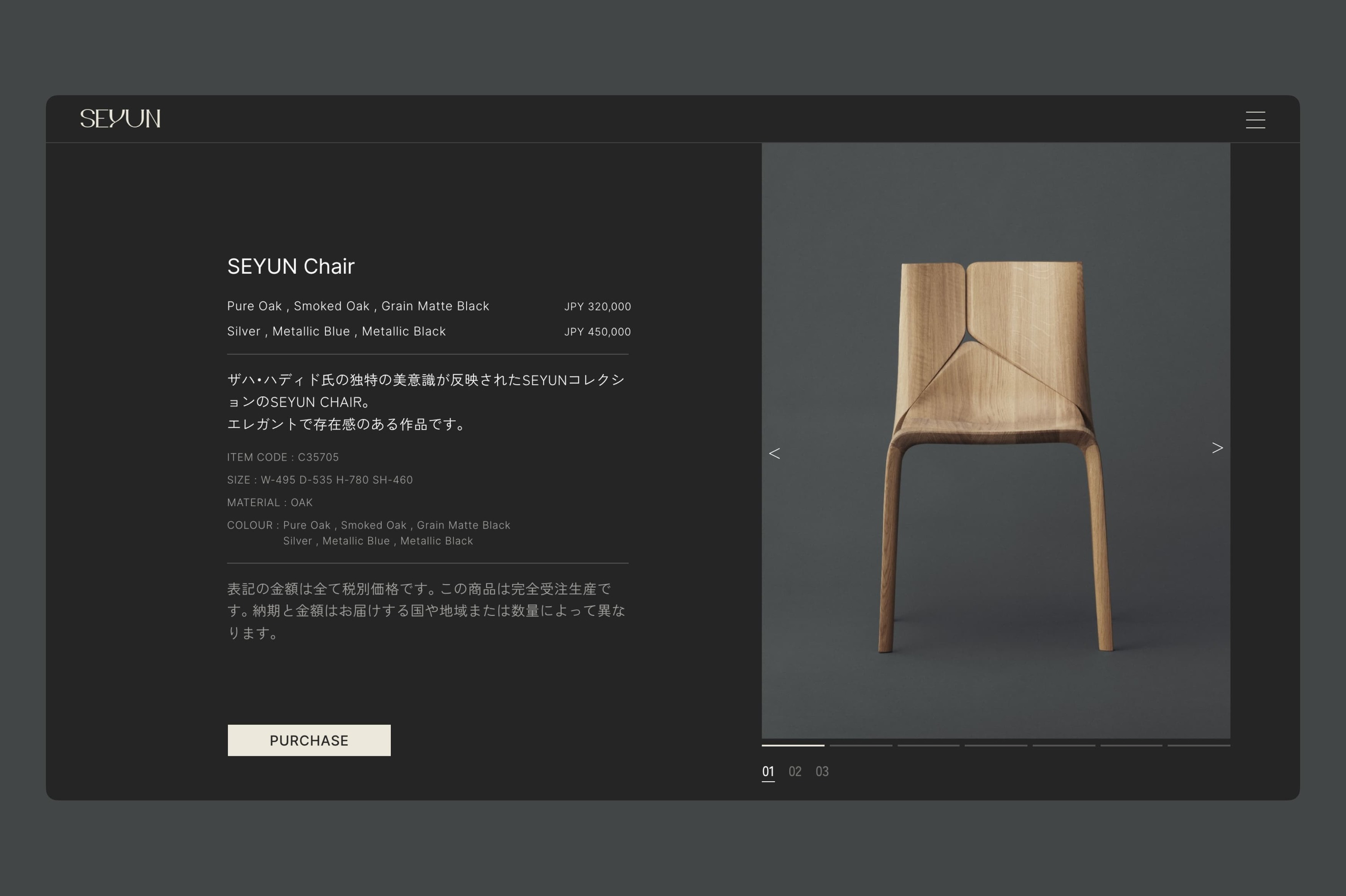Select slide number 03
1346x896 pixels.
click(822, 771)
